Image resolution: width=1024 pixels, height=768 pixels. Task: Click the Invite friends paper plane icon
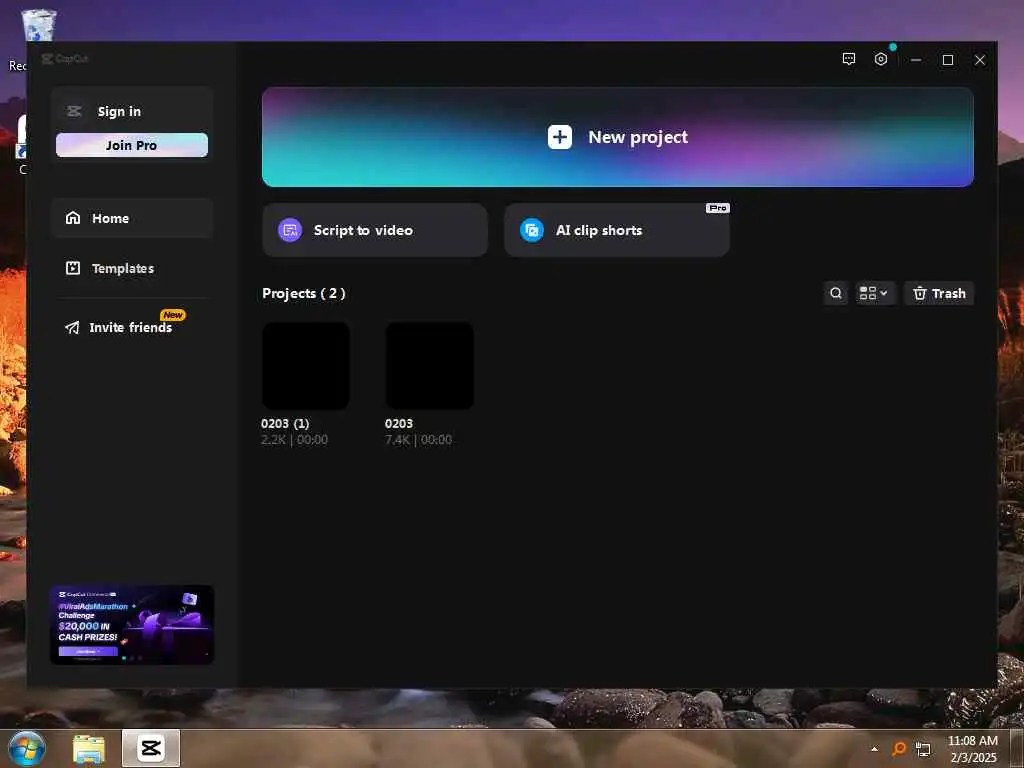pyautogui.click(x=72, y=327)
